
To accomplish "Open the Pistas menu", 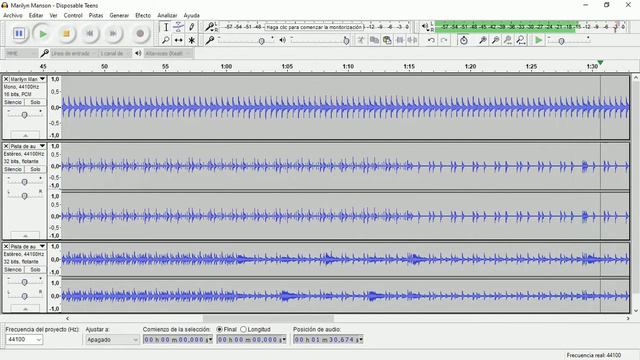I will pyautogui.click(x=96, y=15).
